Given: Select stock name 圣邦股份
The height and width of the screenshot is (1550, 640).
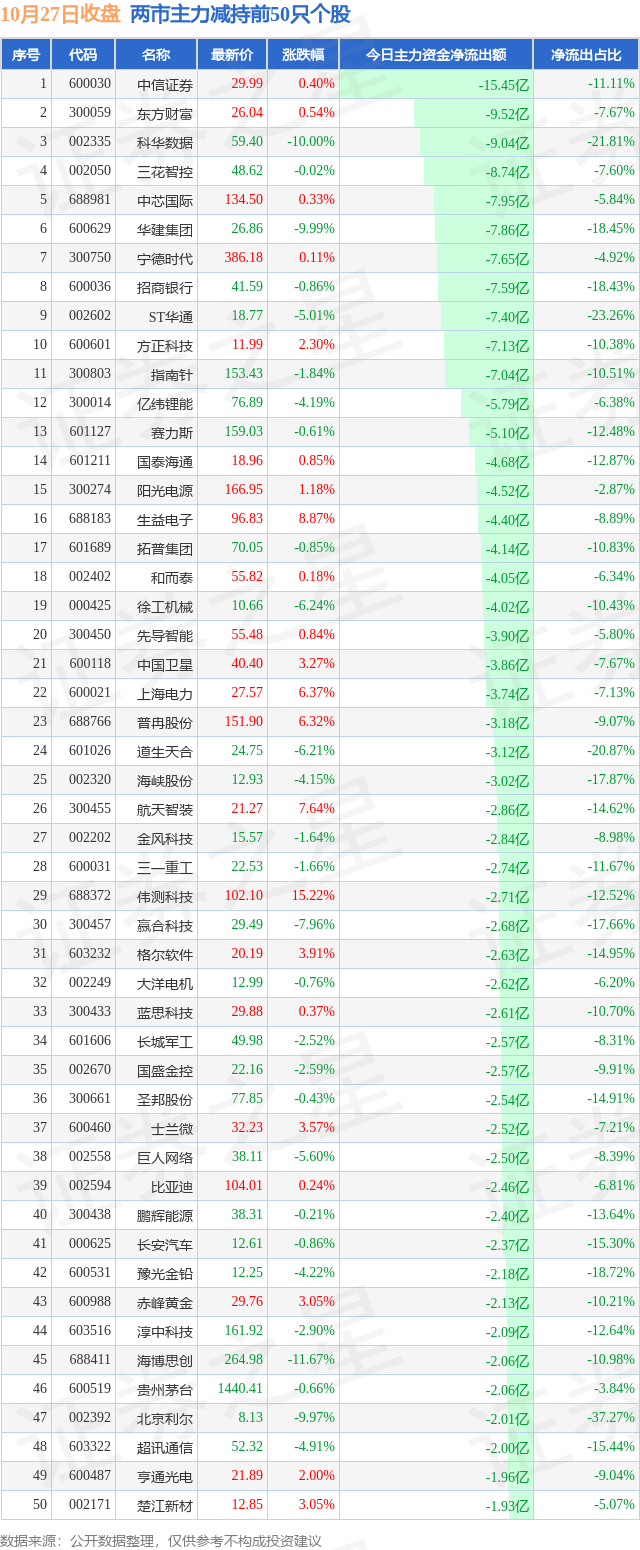Looking at the screenshot, I should click(x=165, y=1099).
